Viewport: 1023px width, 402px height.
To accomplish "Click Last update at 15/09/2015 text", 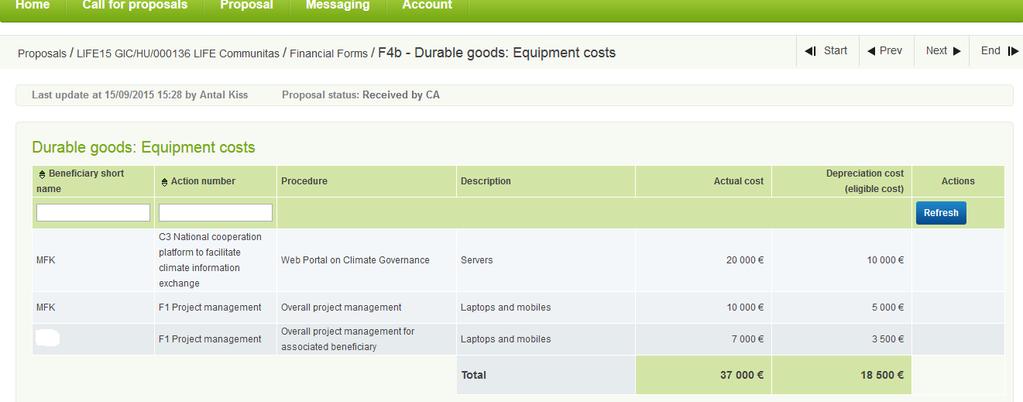I will [140, 95].
